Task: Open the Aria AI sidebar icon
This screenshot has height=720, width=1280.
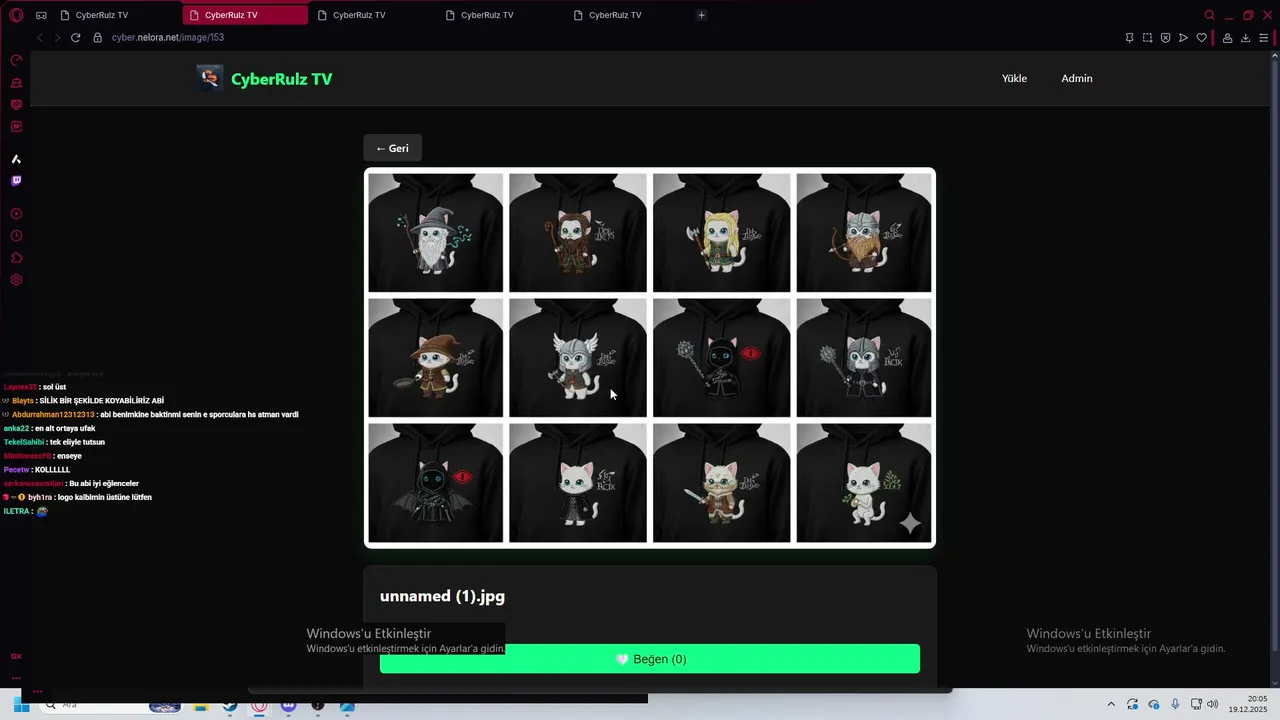Action: point(16,159)
